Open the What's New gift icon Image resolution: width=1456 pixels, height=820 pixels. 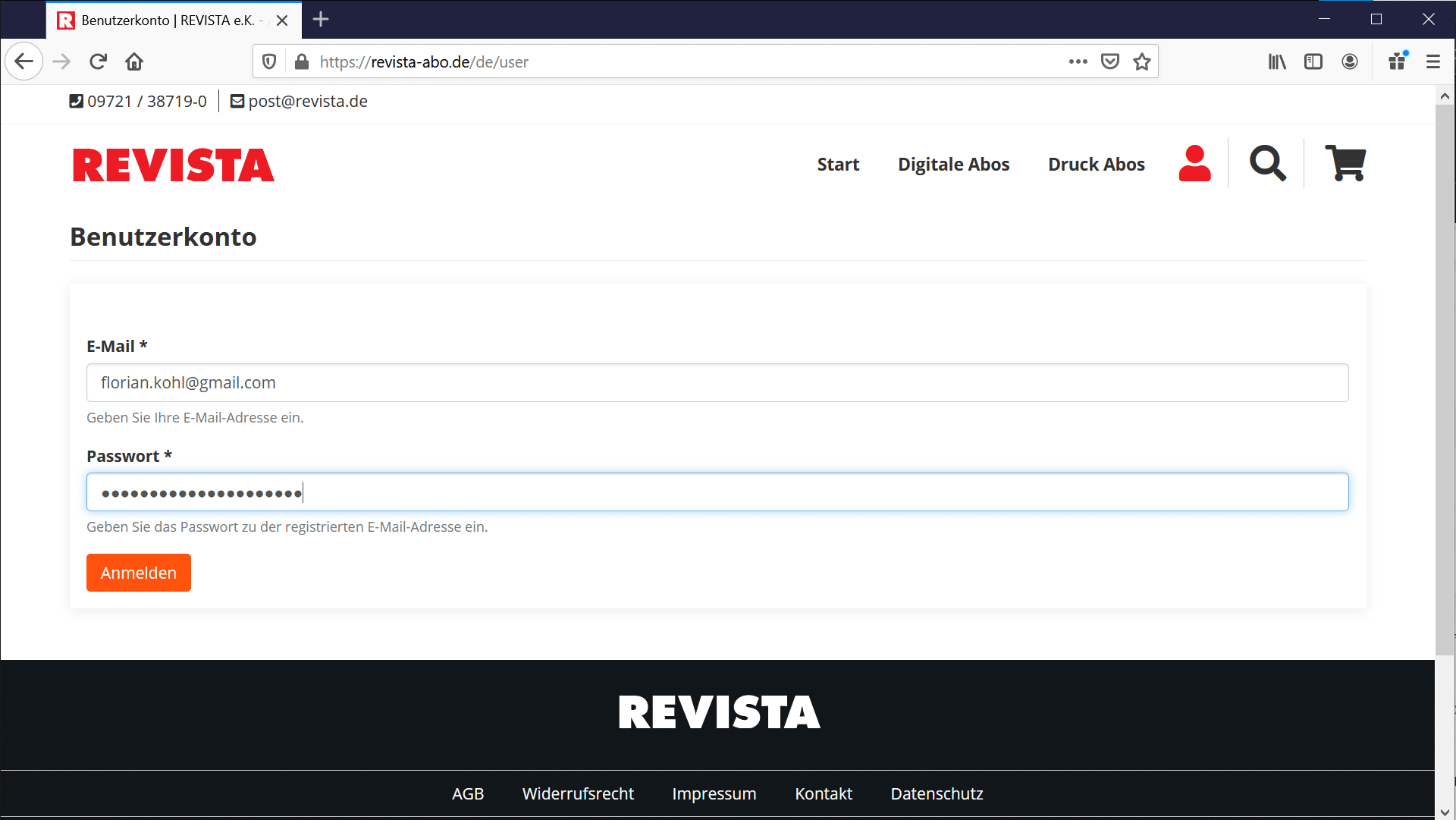tap(1398, 61)
